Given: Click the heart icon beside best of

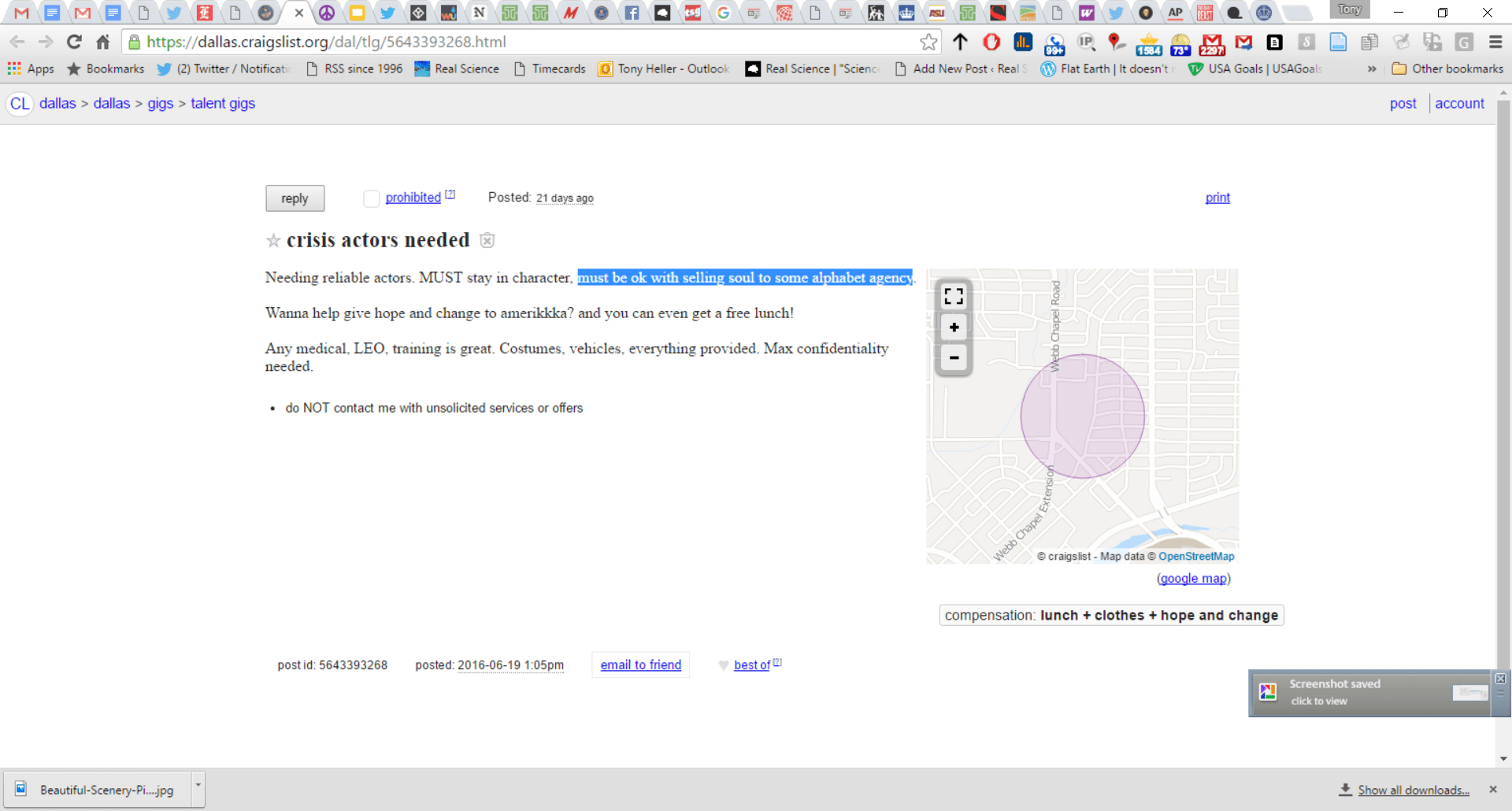Looking at the screenshot, I should [x=724, y=665].
